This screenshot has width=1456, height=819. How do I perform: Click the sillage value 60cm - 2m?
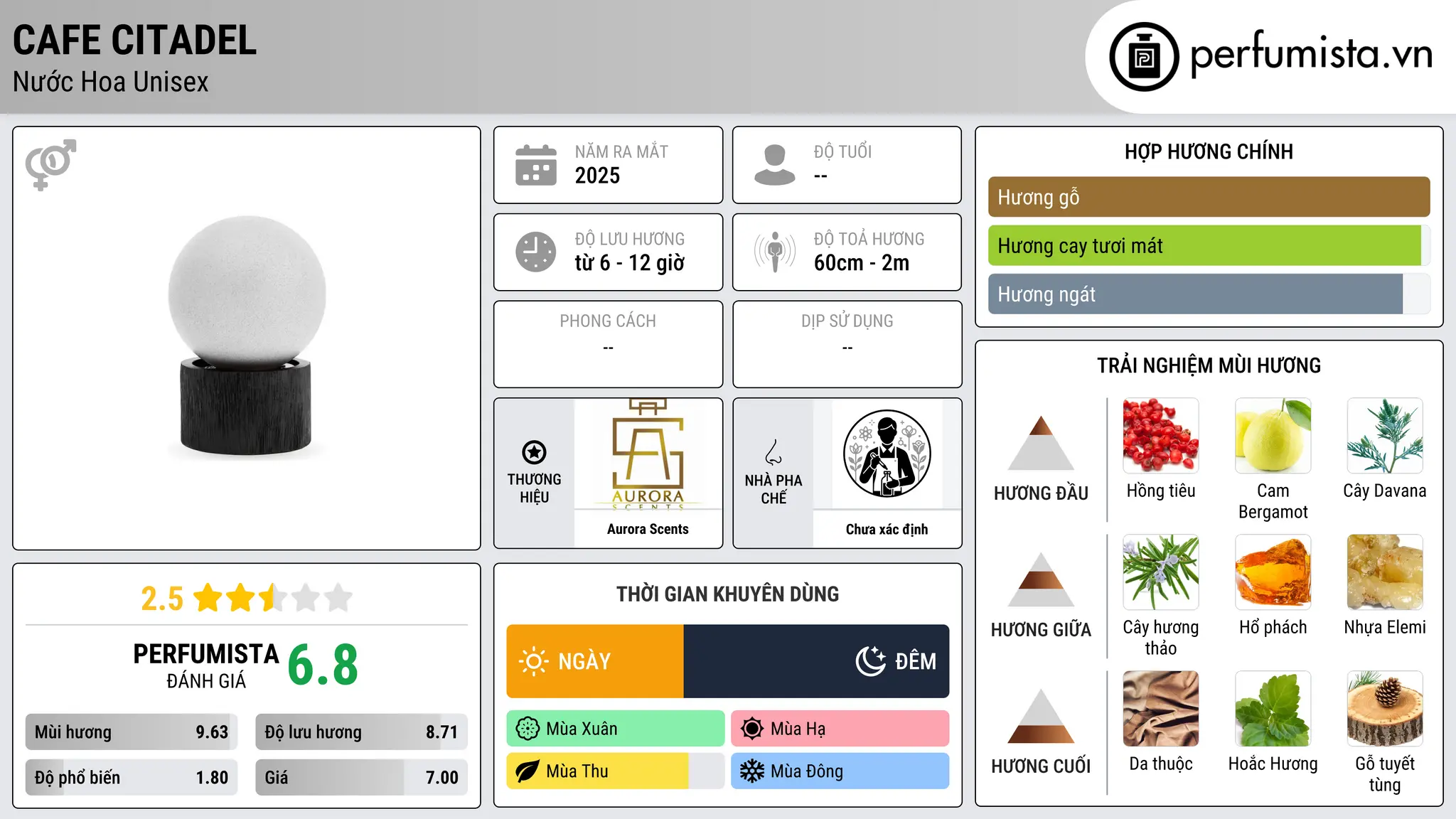coord(861,263)
